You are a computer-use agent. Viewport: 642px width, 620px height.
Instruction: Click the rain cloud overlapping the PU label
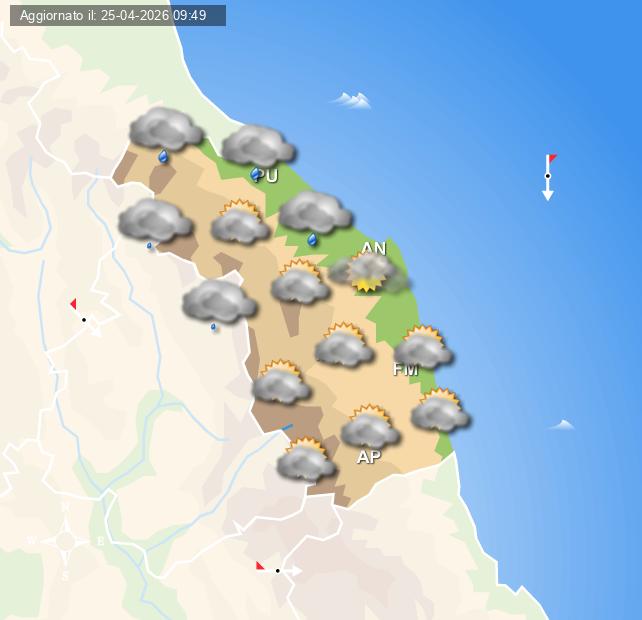258,152
